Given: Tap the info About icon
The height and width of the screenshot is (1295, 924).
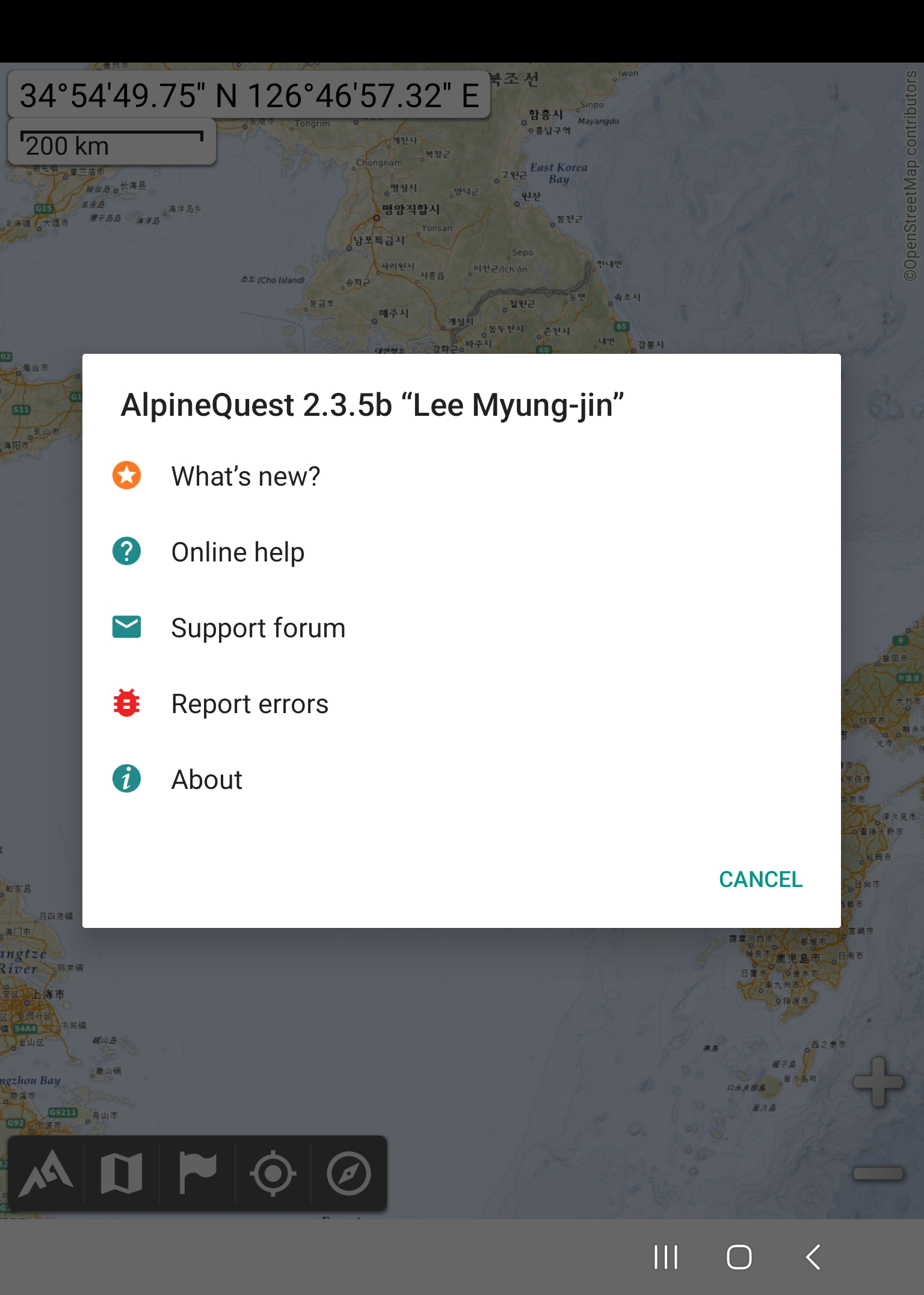Looking at the screenshot, I should [126, 779].
